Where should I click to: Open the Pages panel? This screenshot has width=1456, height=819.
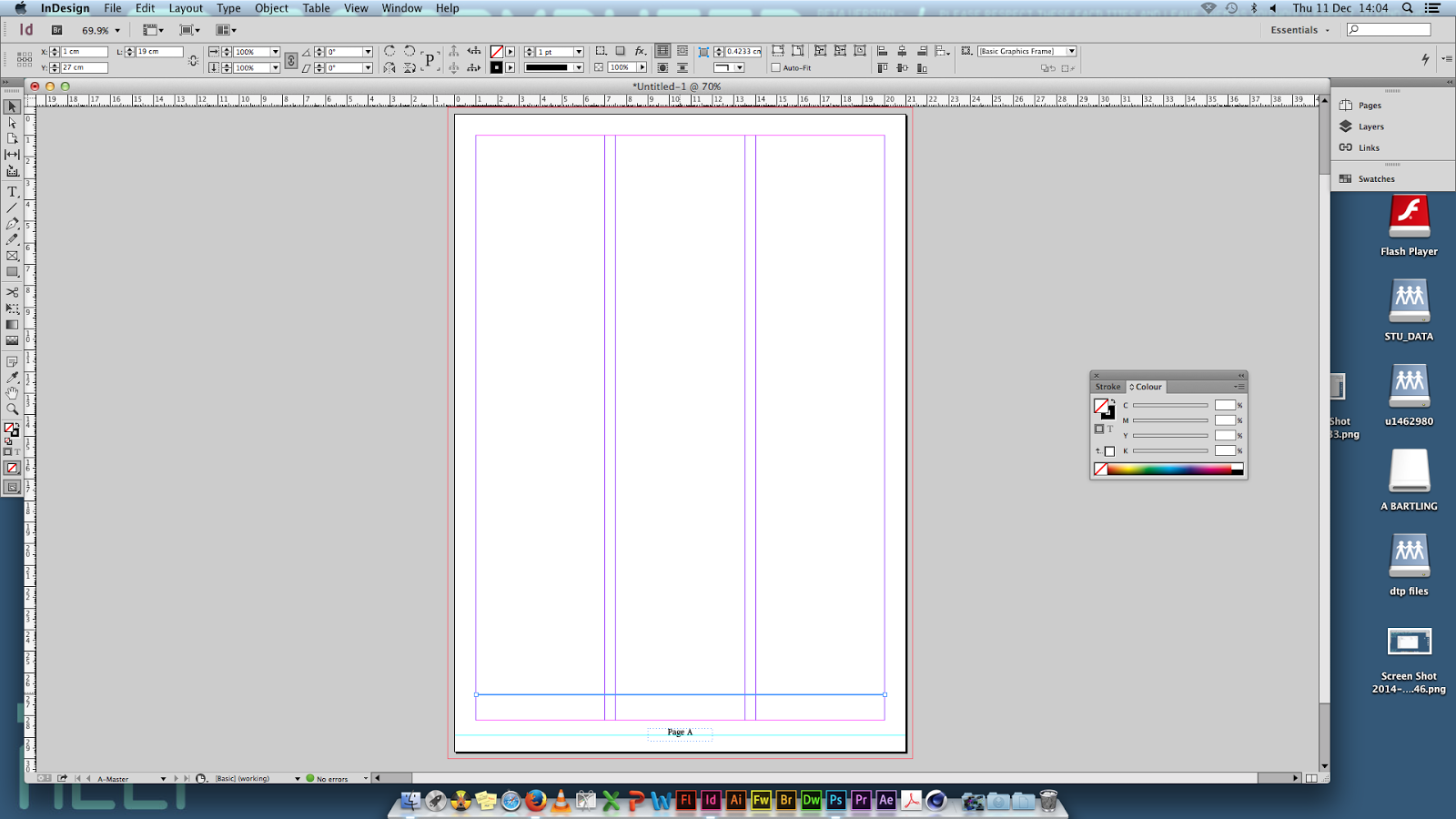click(x=1370, y=105)
